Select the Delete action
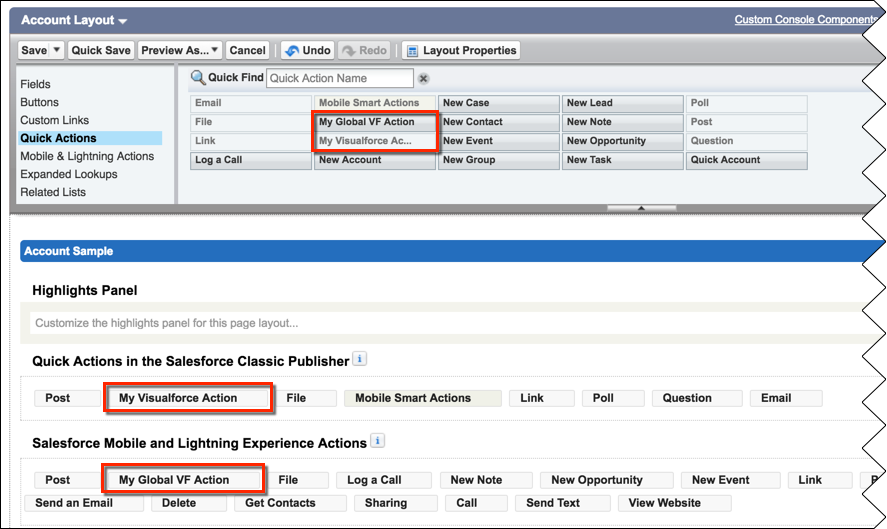This screenshot has width=887, height=529. pyautogui.click(x=189, y=503)
